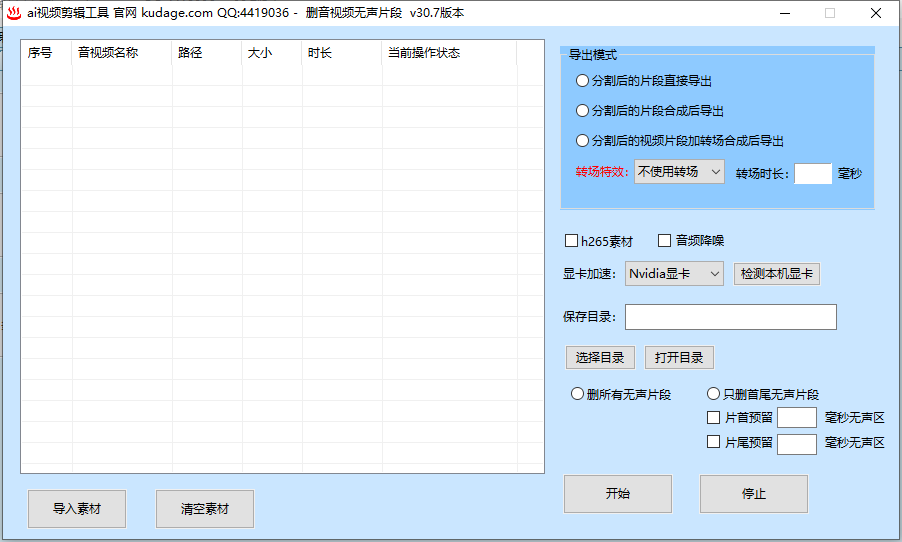This screenshot has height=542, width=902.
Task: Click the 选择目录 button
Action: coord(600,358)
